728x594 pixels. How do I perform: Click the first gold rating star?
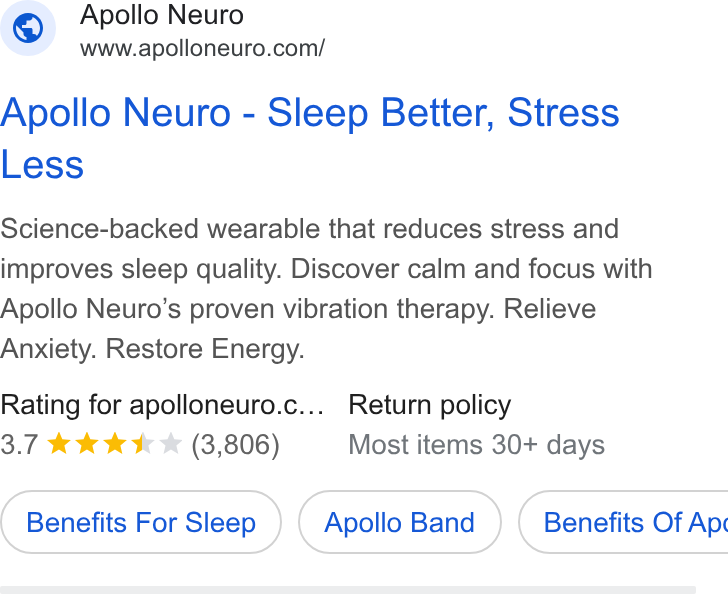(x=59, y=444)
